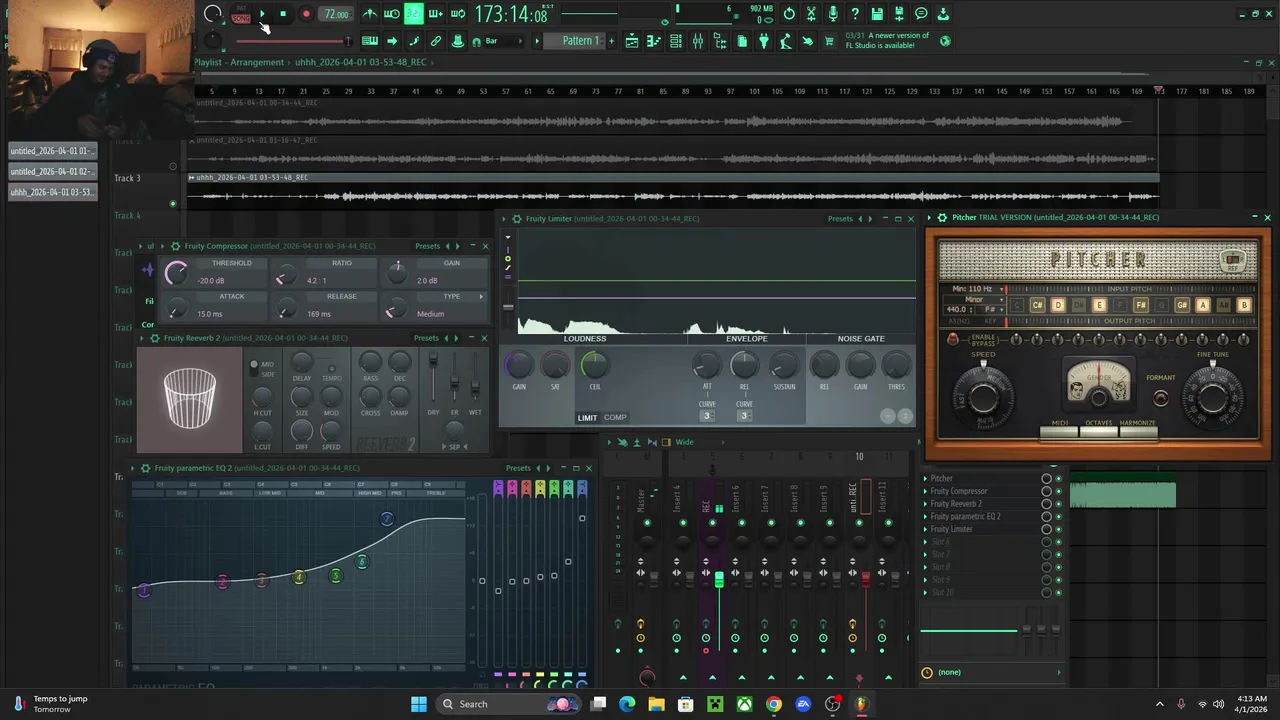Toggle typing keyboard to piano icon
Screen dimensions: 1280x720
pos(370,41)
